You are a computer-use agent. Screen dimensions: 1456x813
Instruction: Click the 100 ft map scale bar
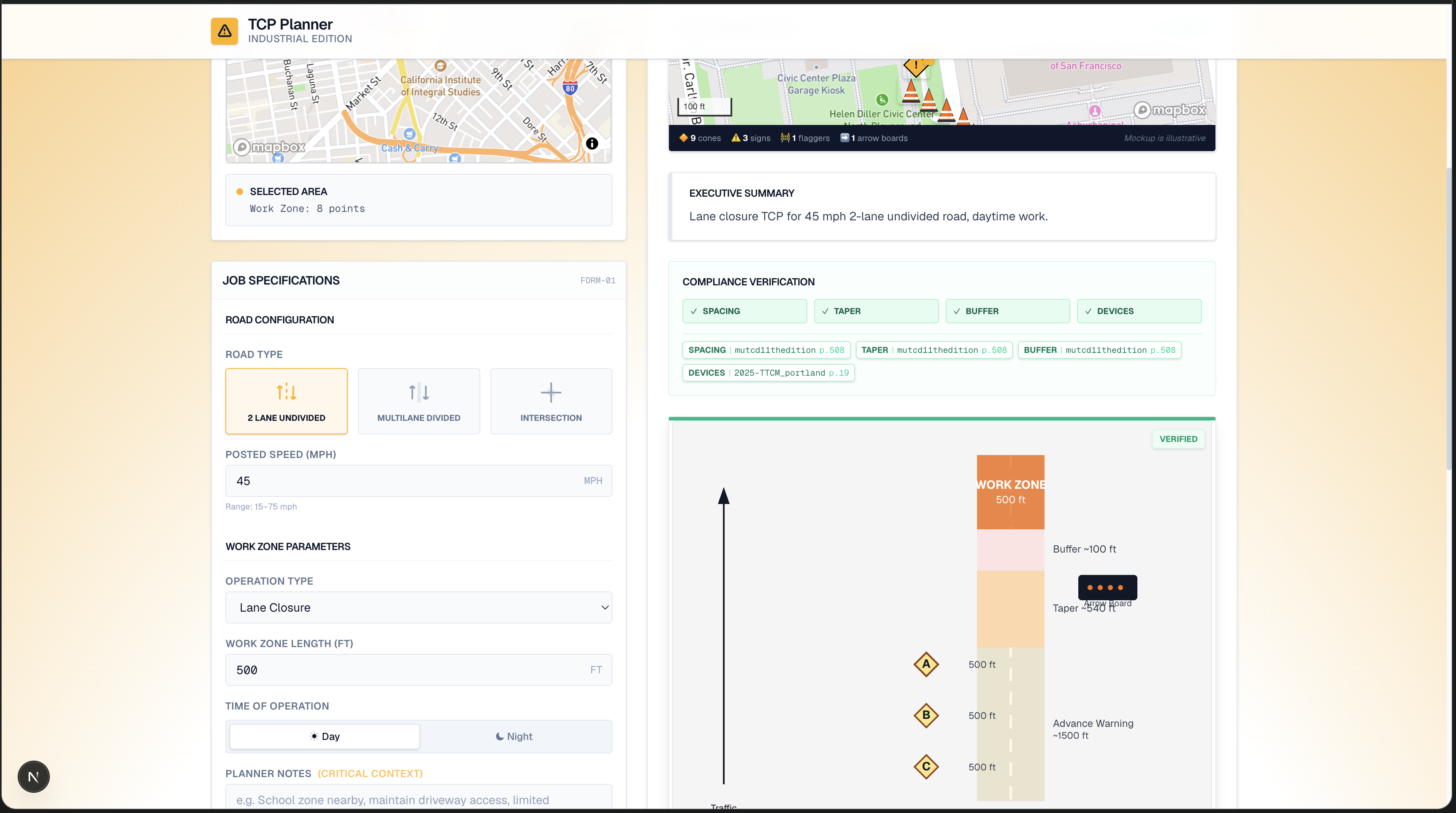coord(704,106)
